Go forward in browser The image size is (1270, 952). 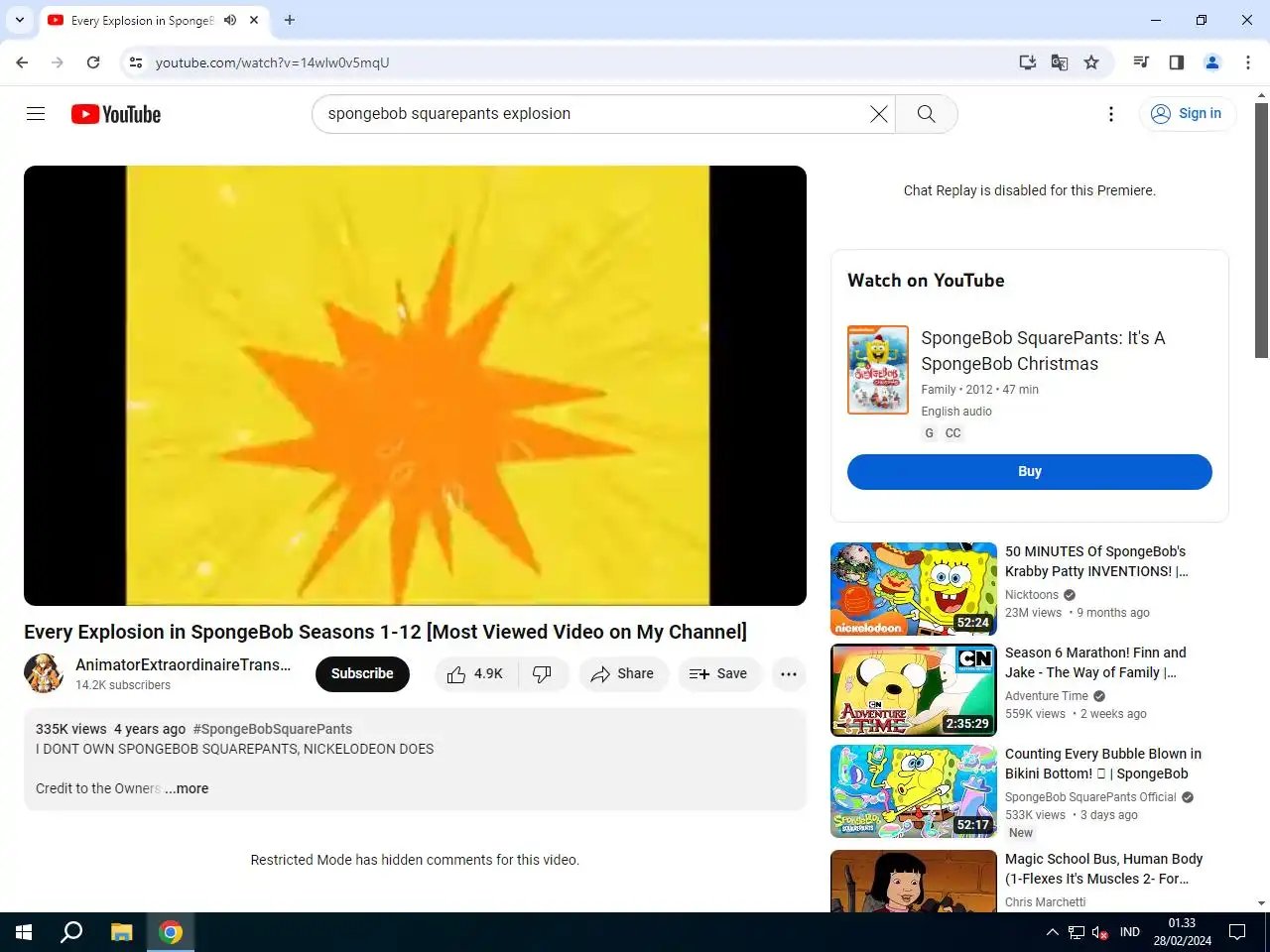[58, 62]
